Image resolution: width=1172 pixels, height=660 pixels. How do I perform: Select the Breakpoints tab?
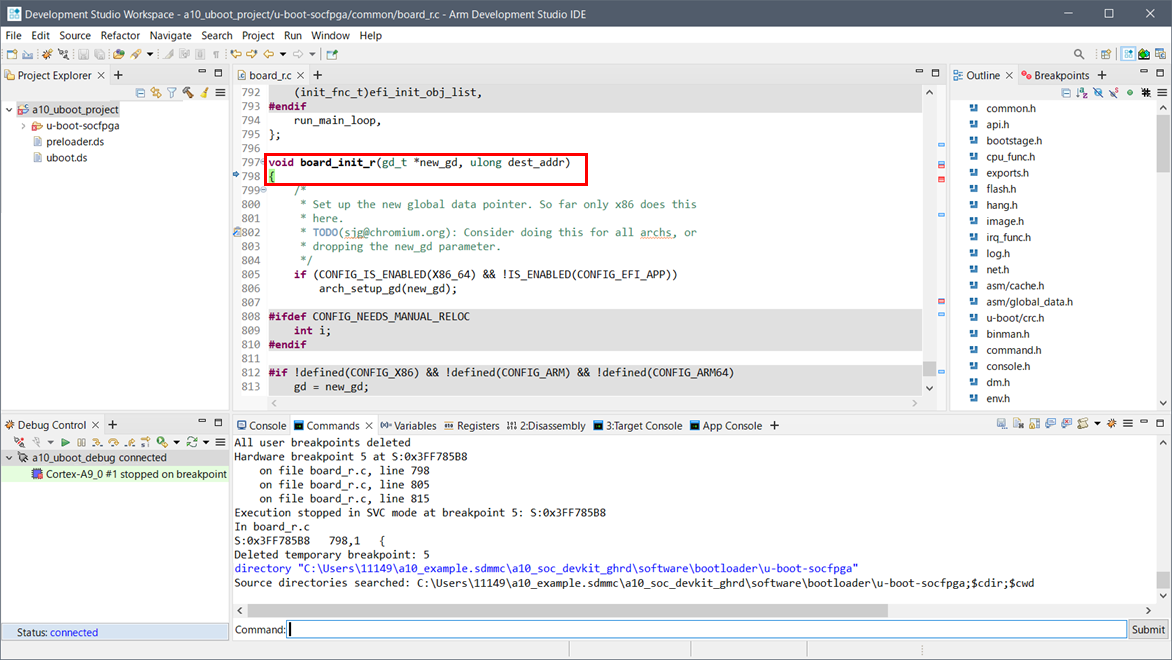click(x=1060, y=75)
